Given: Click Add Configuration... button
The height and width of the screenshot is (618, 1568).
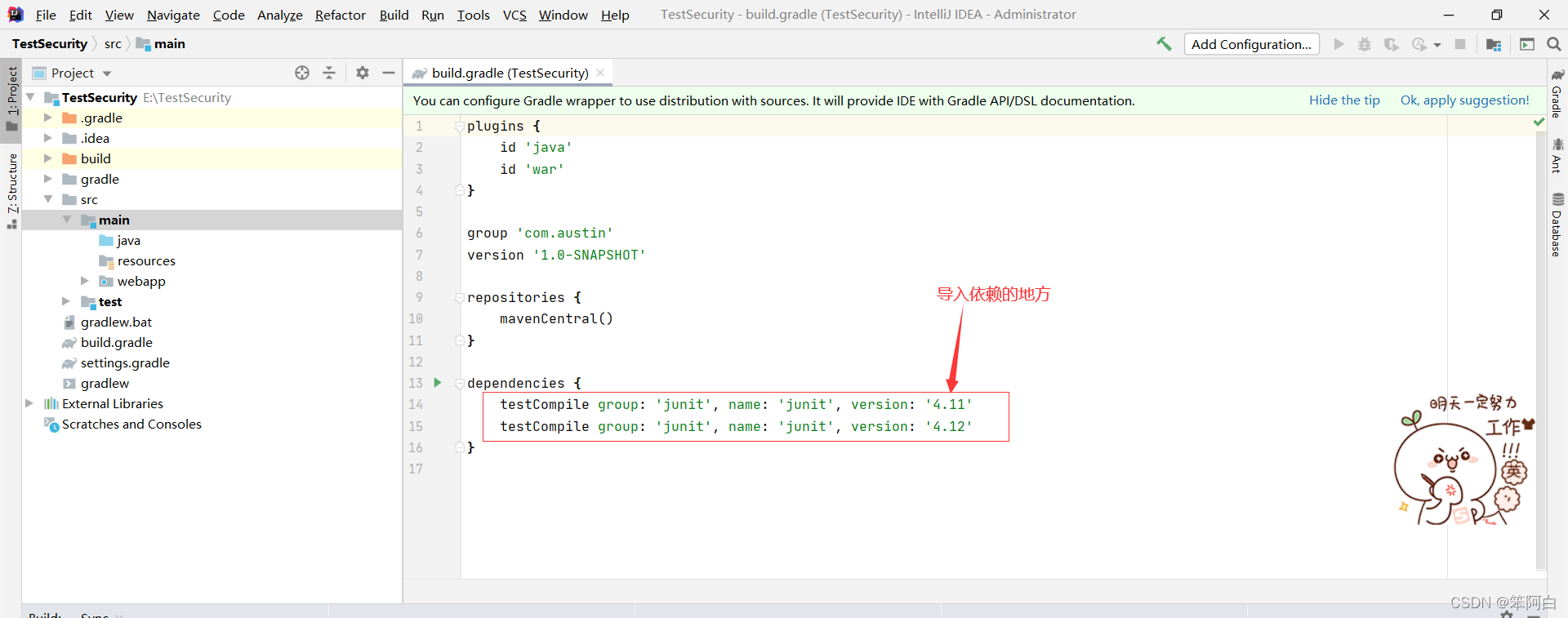Looking at the screenshot, I should point(1251,44).
